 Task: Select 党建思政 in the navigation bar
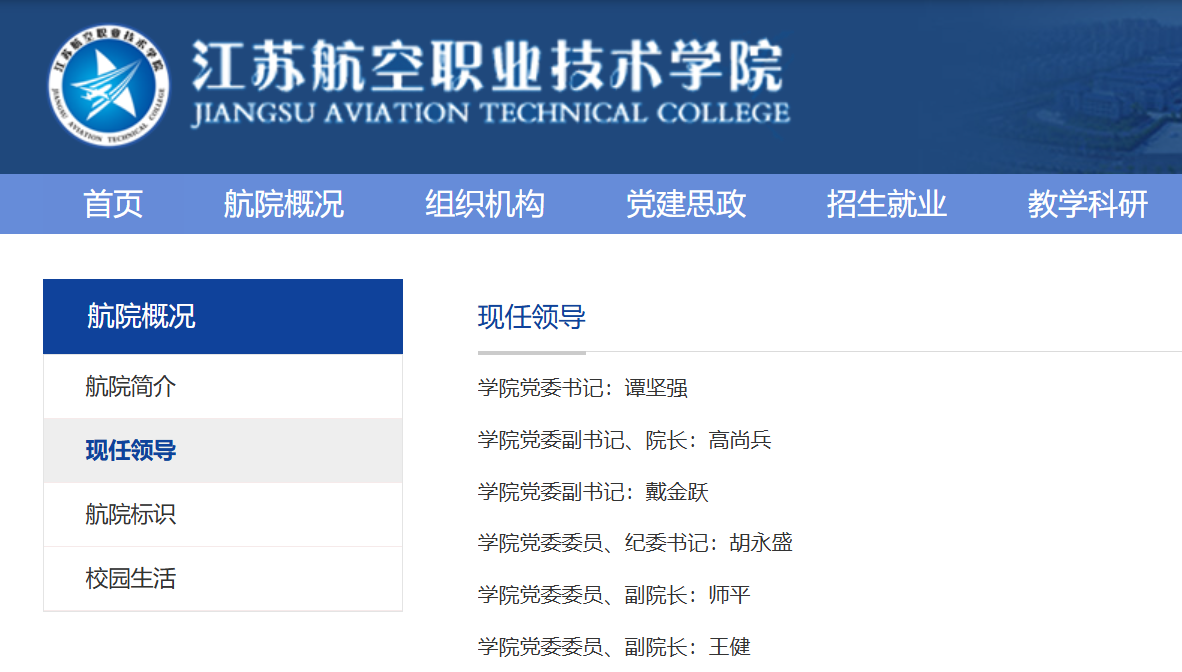[685, 204]
